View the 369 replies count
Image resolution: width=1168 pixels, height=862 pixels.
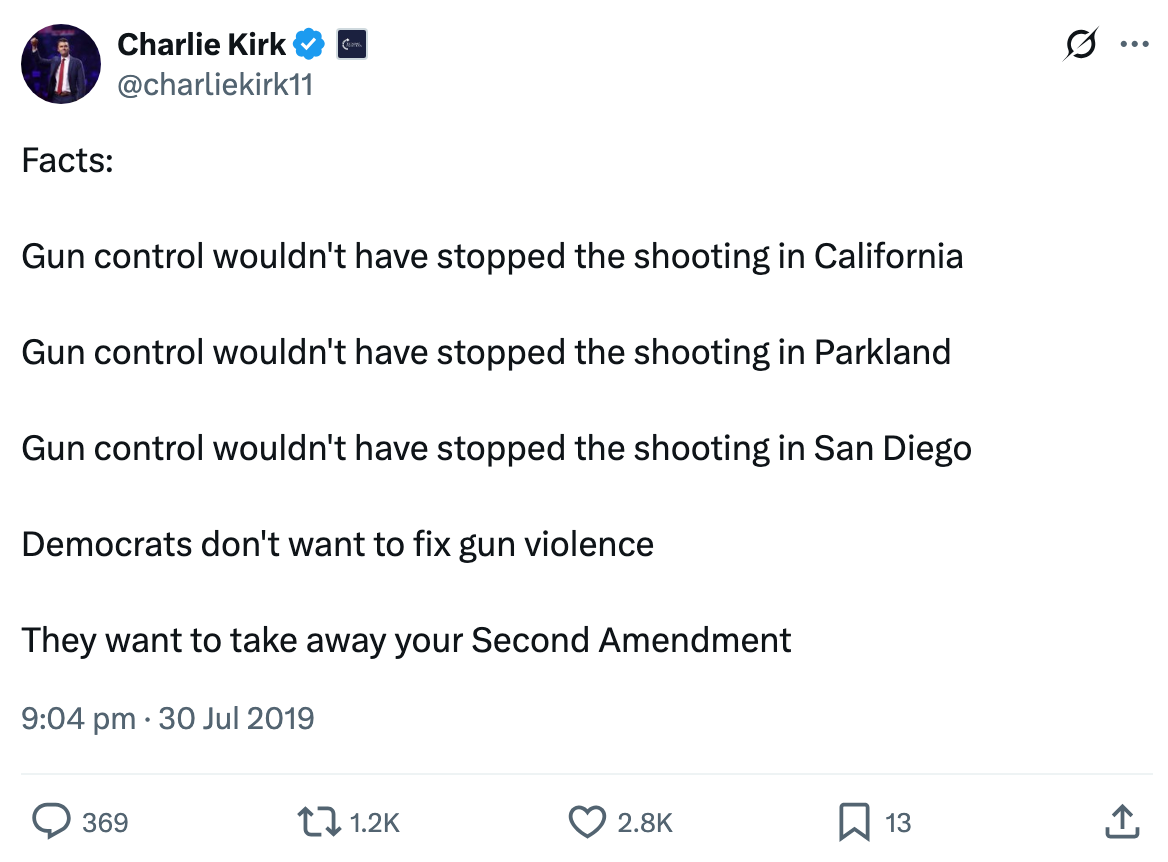(104, 822)
